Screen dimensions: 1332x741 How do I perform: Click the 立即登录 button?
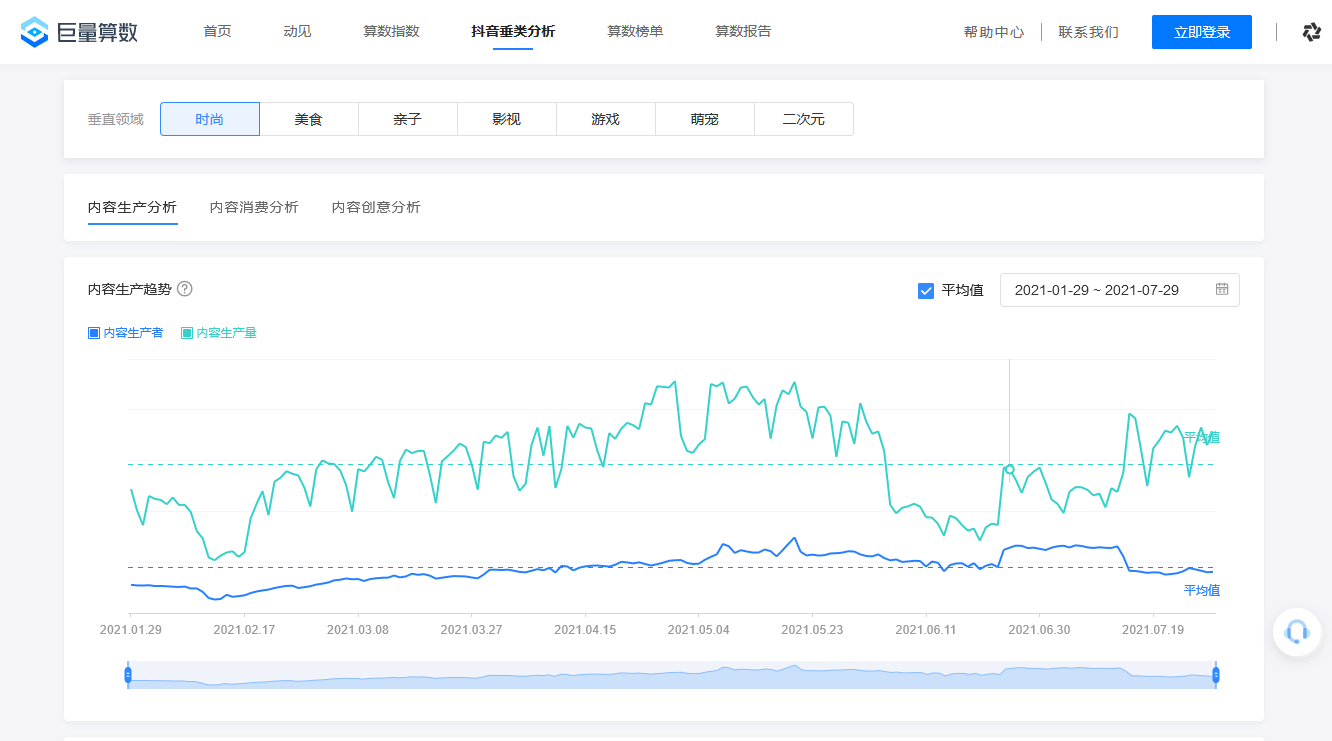point(1202,32)
